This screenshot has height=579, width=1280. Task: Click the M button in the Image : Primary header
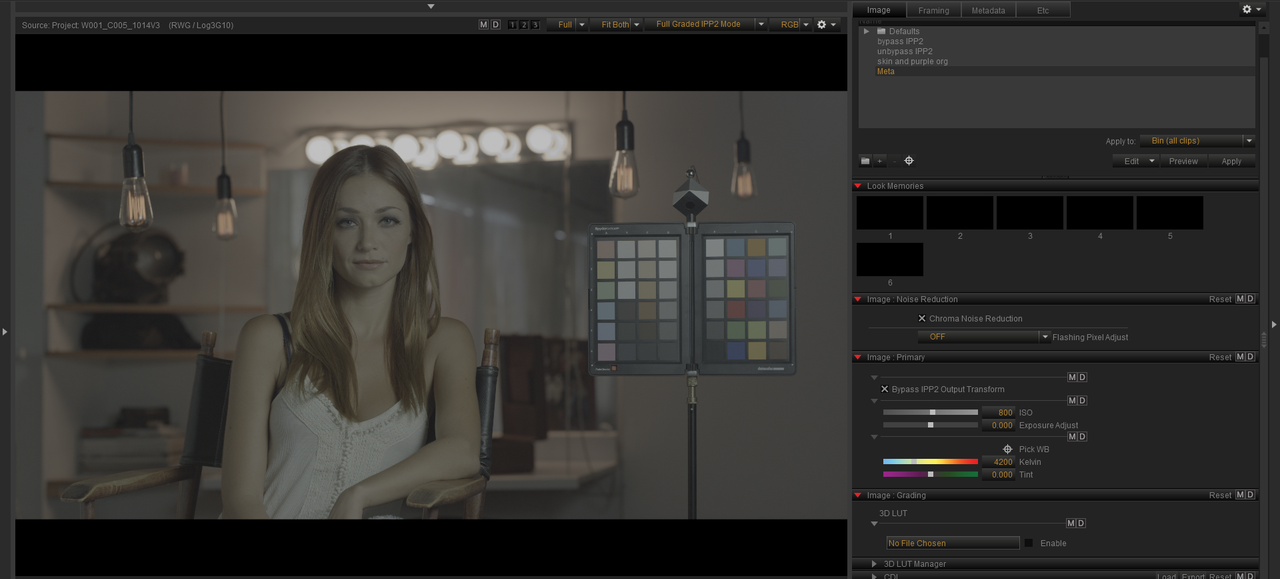pos(1241,357)
